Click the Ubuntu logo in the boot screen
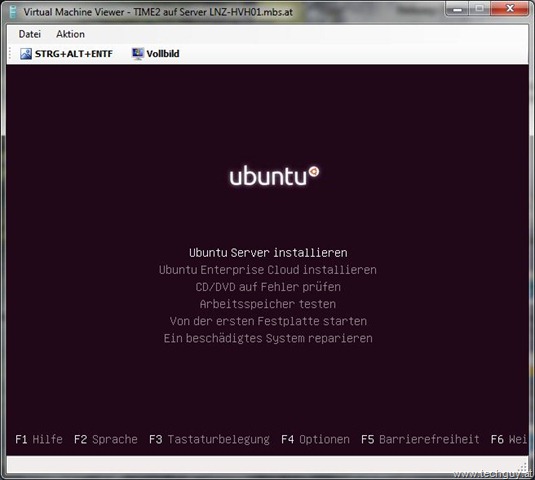Image resolution: width=535 pixels, height=480 pixels. (x=274, y=176)
